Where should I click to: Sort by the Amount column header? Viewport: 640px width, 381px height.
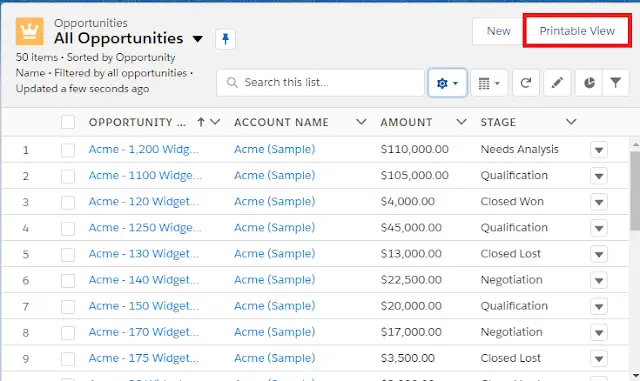point(406,122)
